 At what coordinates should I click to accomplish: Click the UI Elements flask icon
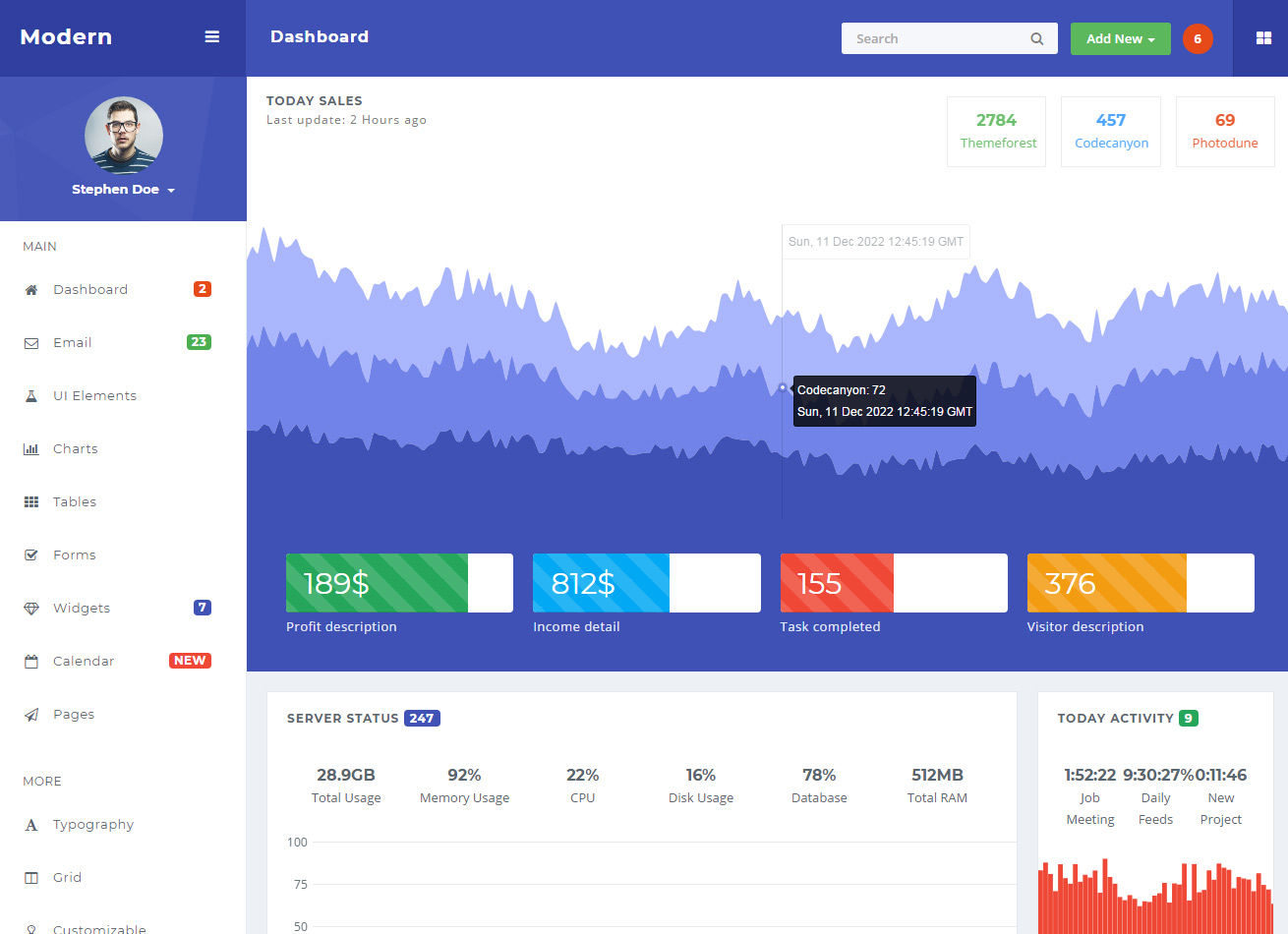(31, 396)
